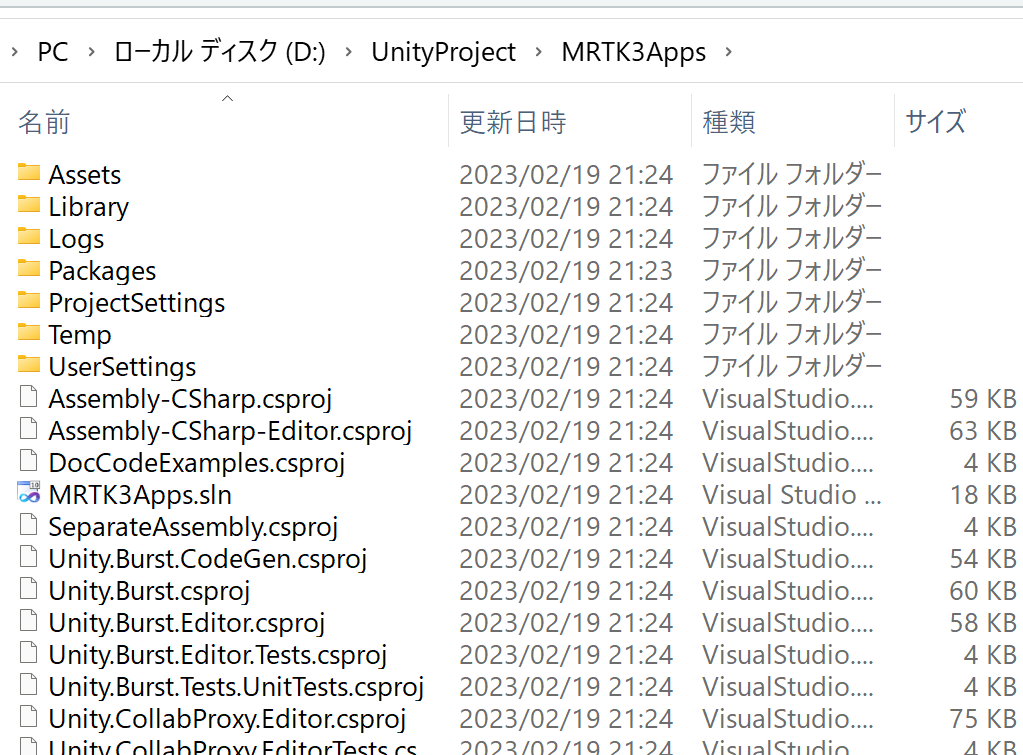Click the 54 KB size value
The width and height of the screenshot is (1023, 755).
click(x=983, y=559)
